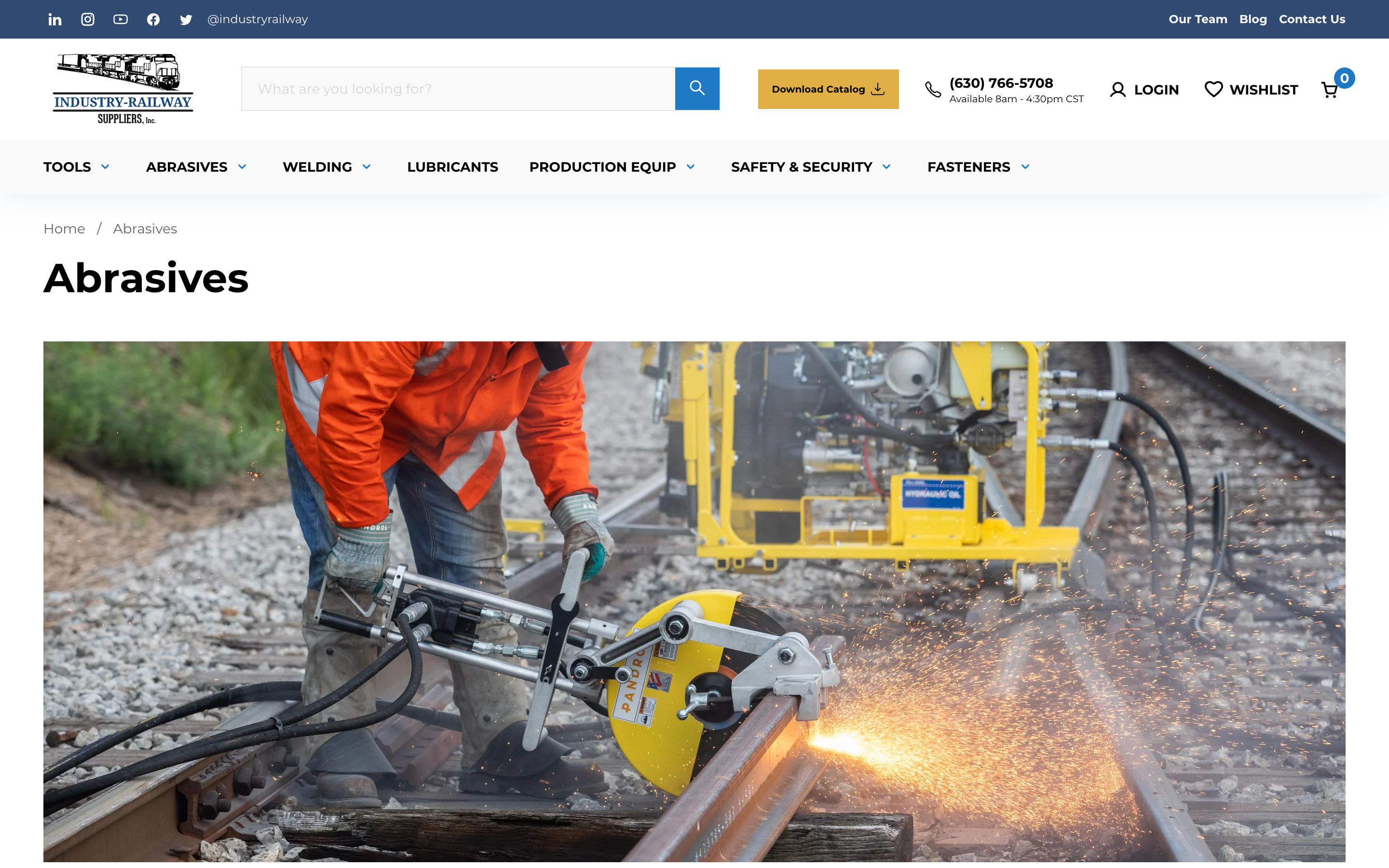Click the Home breadcrumb link

64,229
